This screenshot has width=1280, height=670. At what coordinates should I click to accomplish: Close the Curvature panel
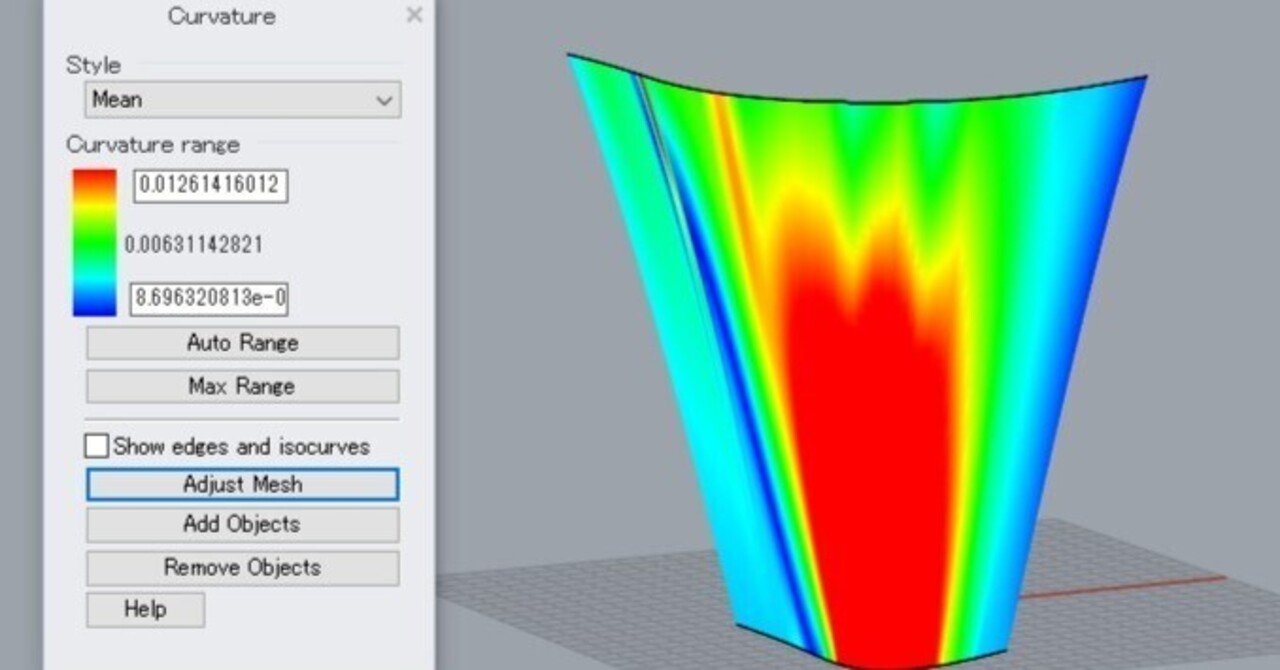(x=415, y=16)
